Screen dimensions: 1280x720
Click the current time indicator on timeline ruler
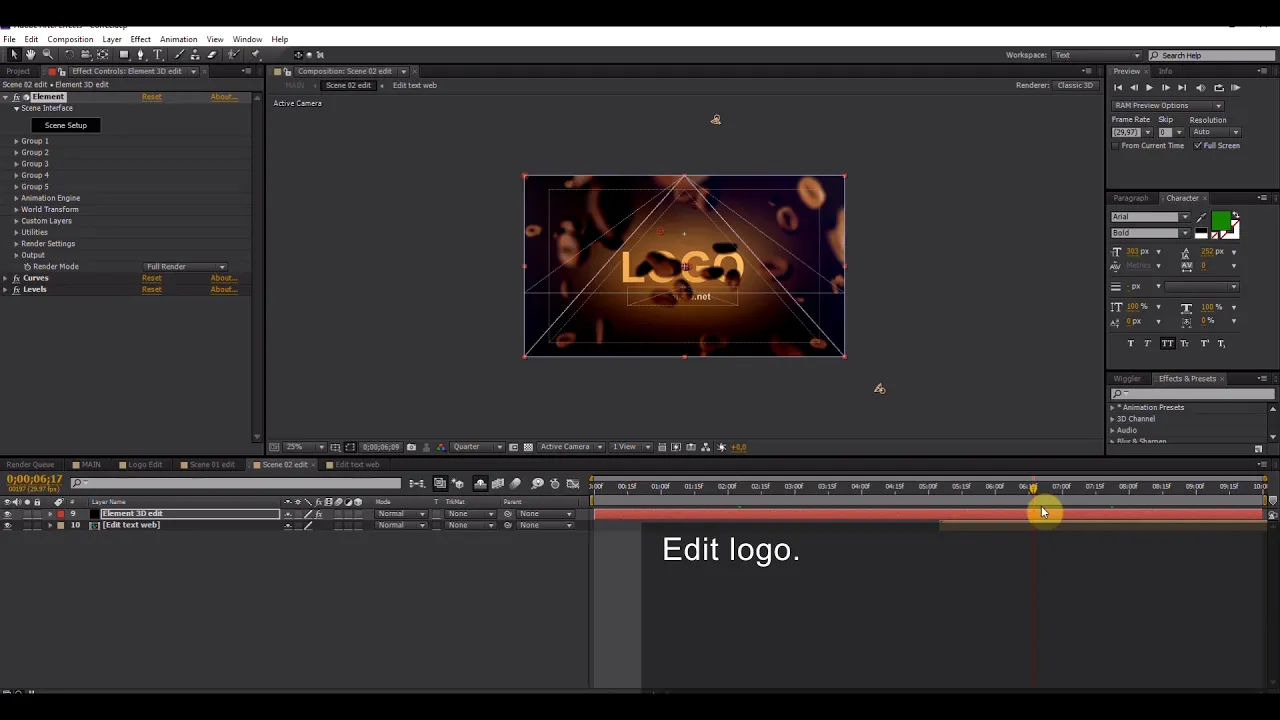click(x=1033, y=487)
